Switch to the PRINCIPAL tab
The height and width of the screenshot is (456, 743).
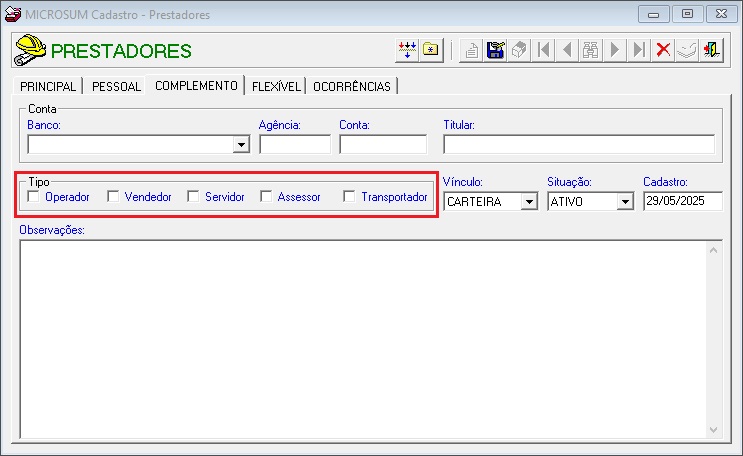click(48, 87)
